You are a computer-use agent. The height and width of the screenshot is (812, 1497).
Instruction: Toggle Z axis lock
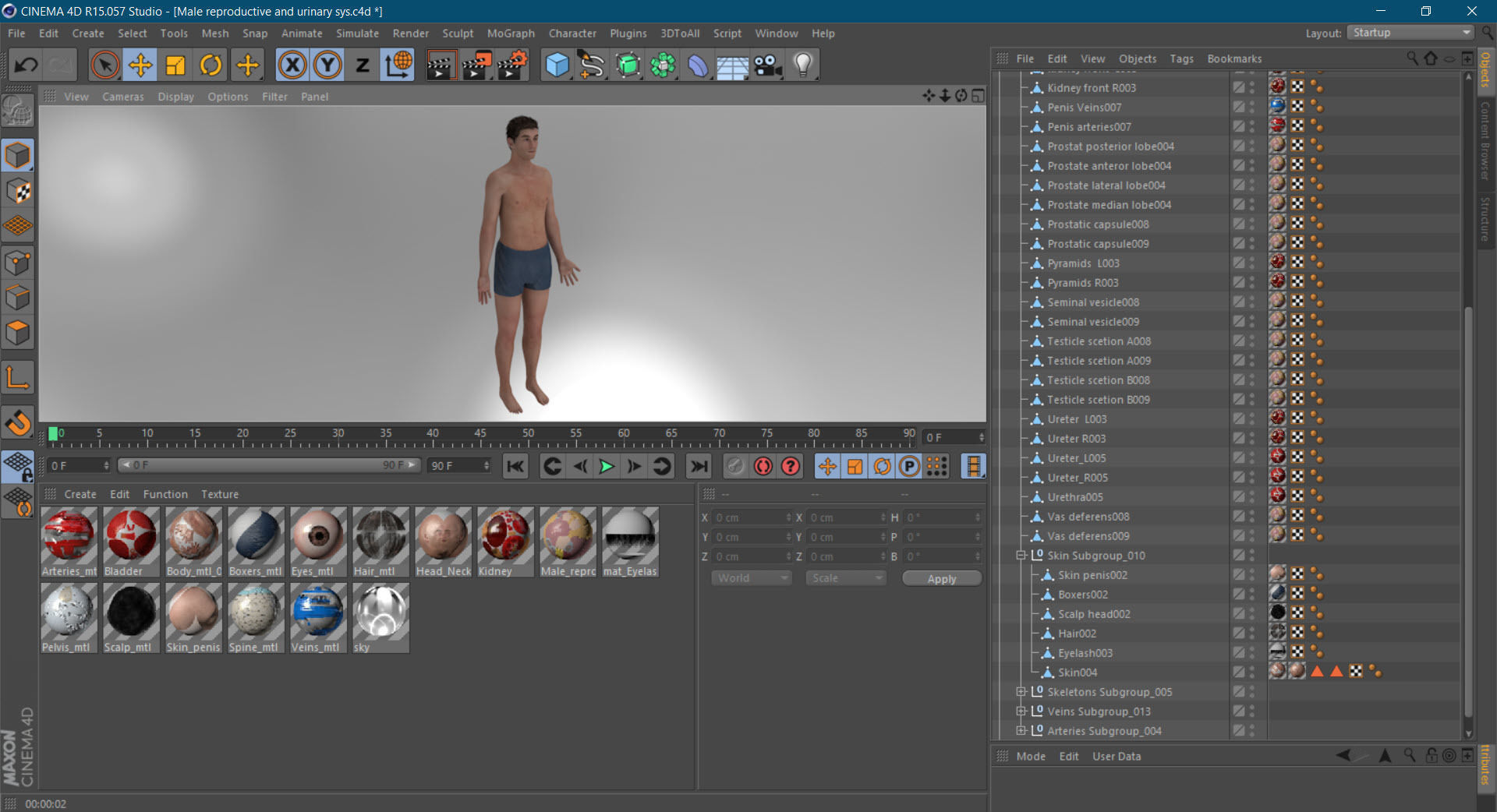pos(363,65)
